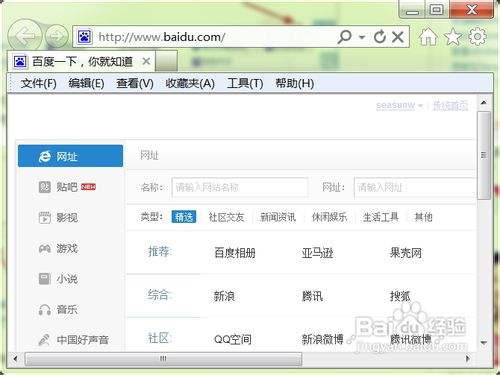Click the refresh page icon
The width and height of the screenshot is (500, 375).
click(x=380, y=37)
